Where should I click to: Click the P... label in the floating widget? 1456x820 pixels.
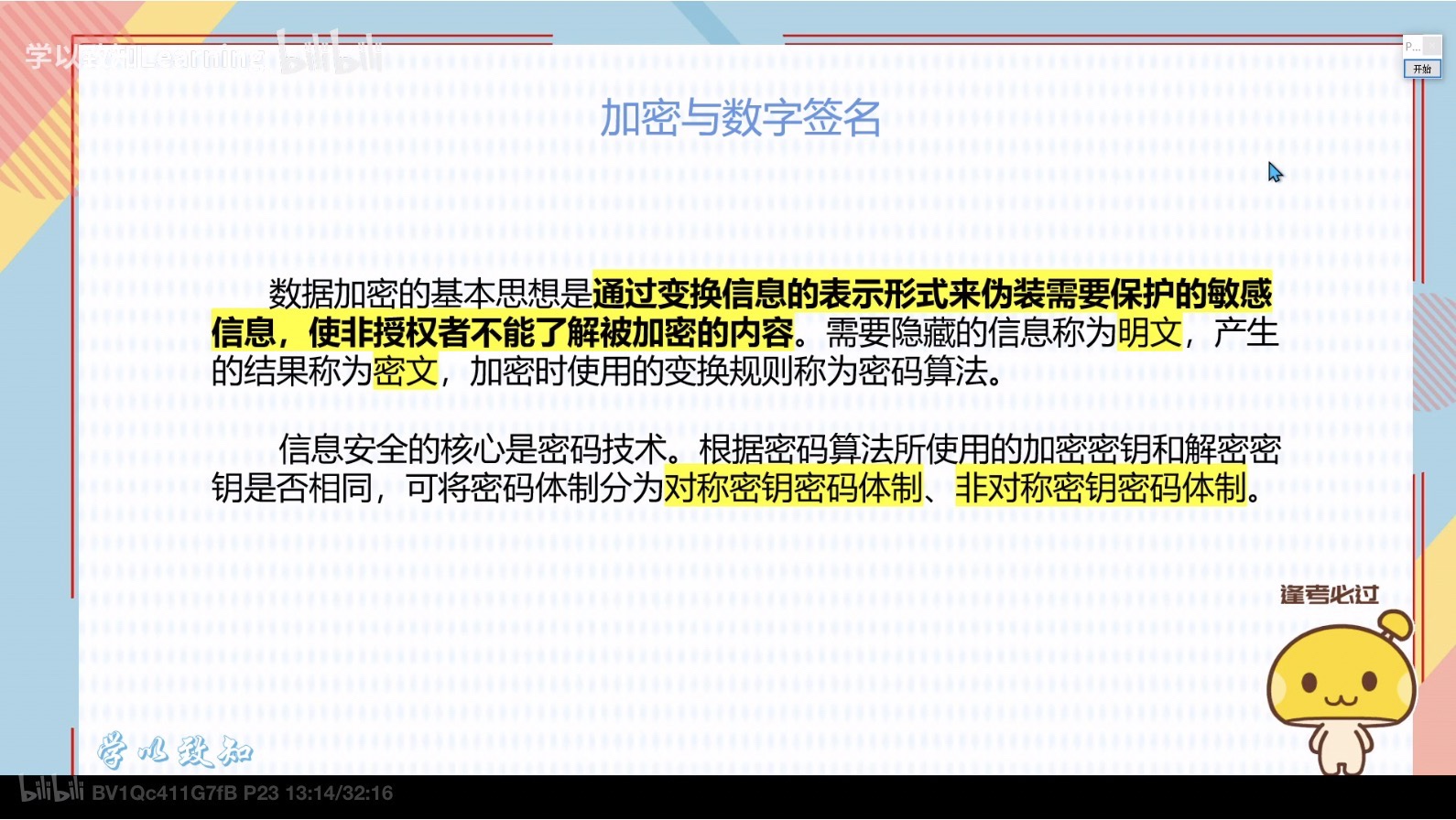tap(1411, 47)
